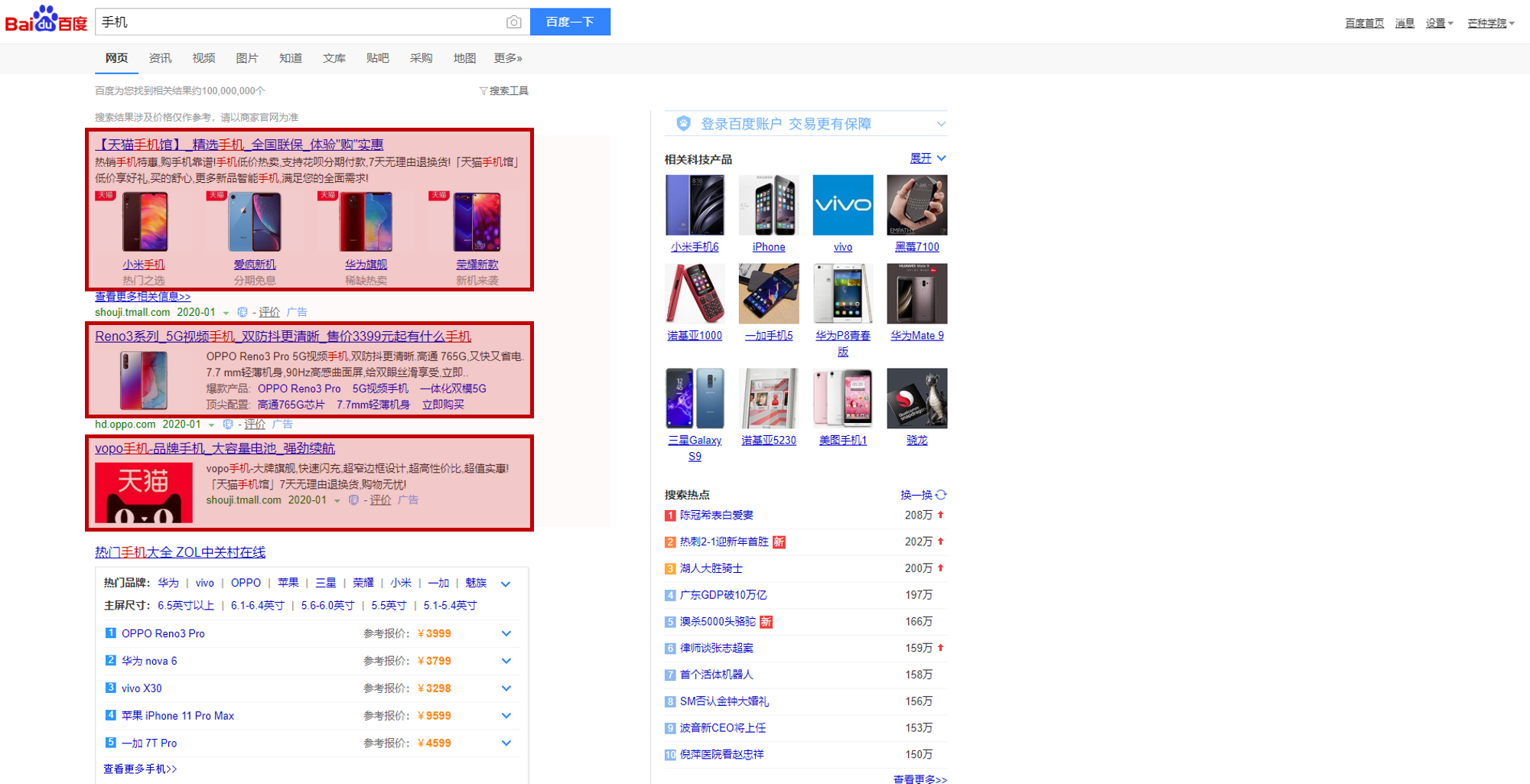
Task: Open the 黑莓7100 product image
Action: coord(917,205)
